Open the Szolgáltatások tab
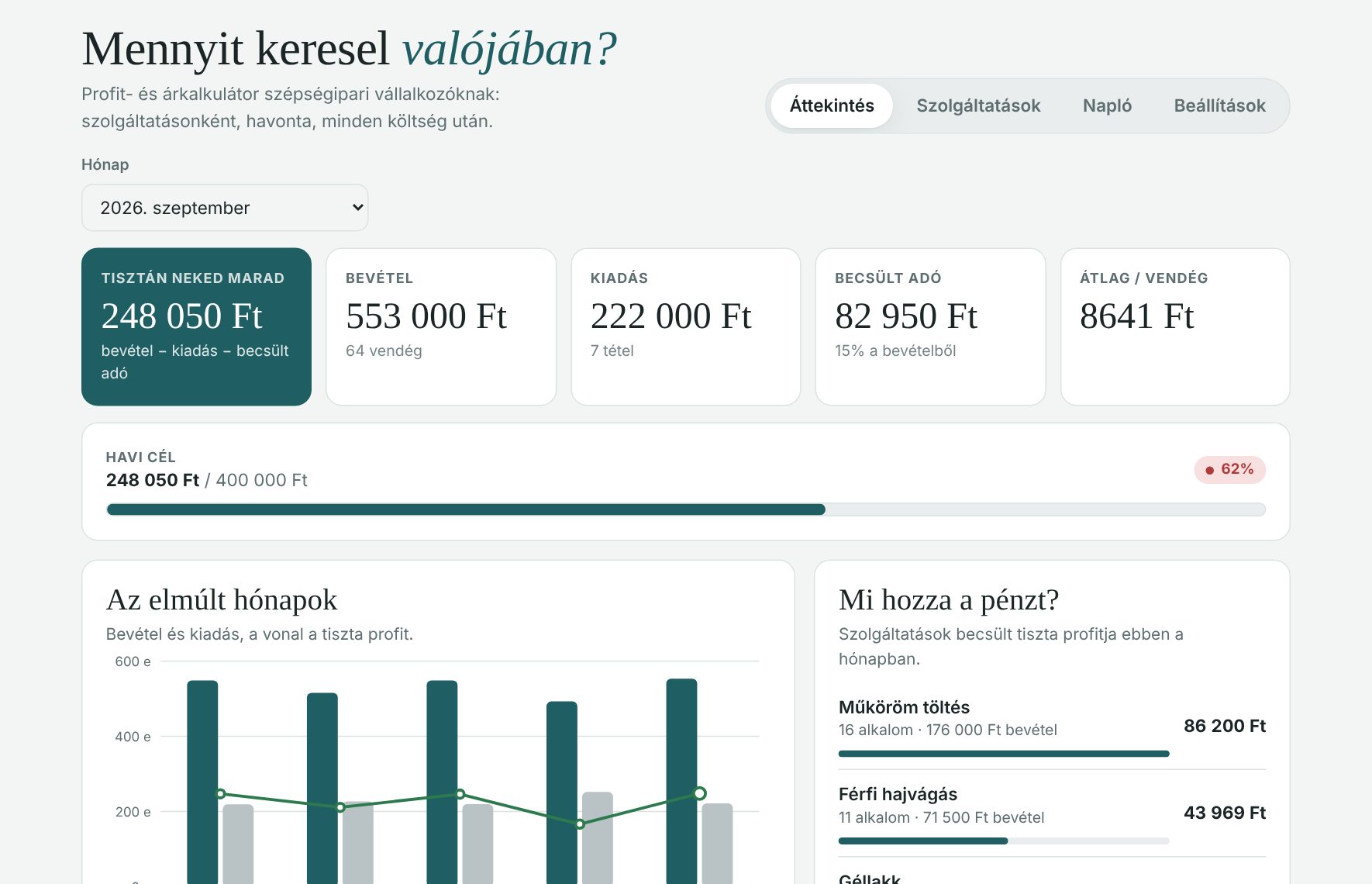Image resolution: width=1372 pixels, height=884 pixels. click(978, 105)
